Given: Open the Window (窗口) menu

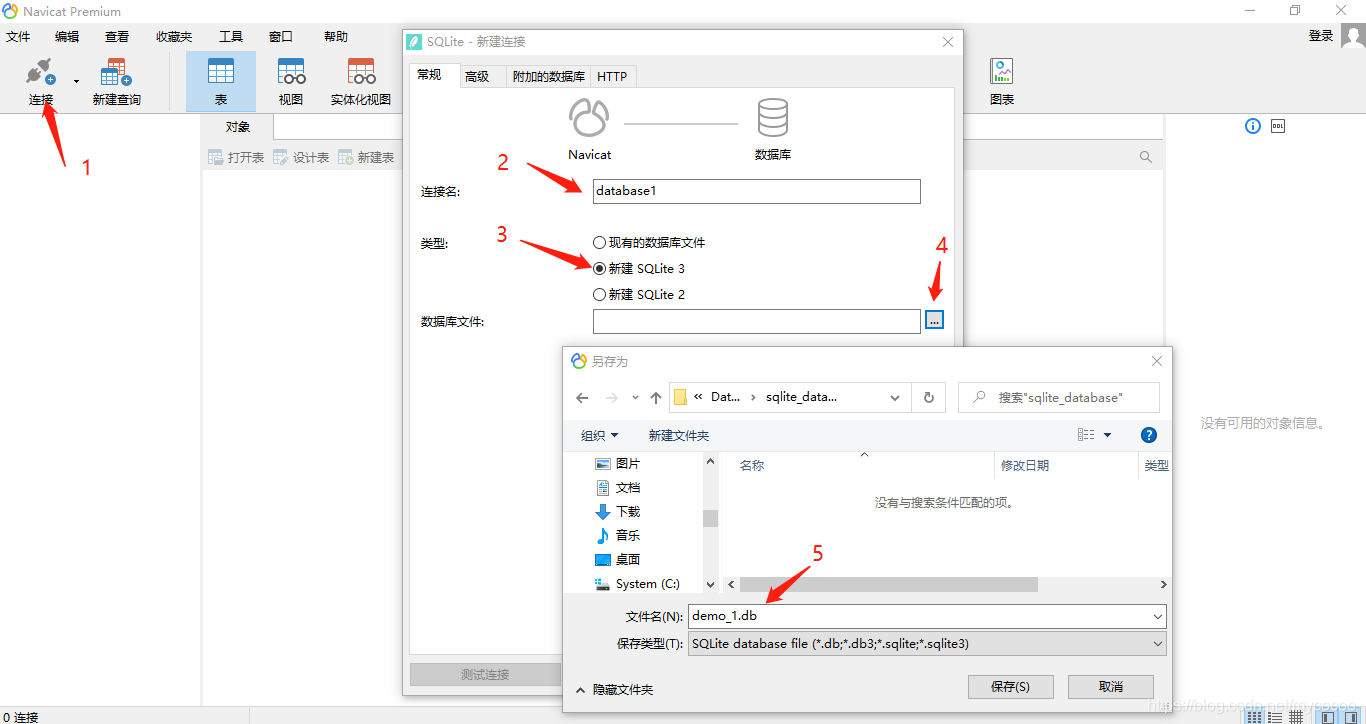Looking at the screenshot, I should (x=281, y=37).
